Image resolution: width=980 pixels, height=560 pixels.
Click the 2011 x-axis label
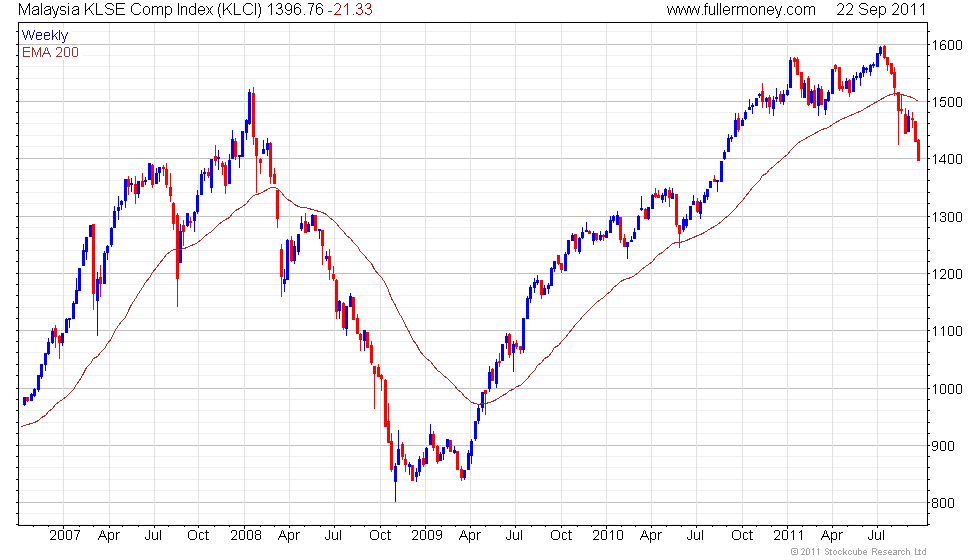(788, 536)
